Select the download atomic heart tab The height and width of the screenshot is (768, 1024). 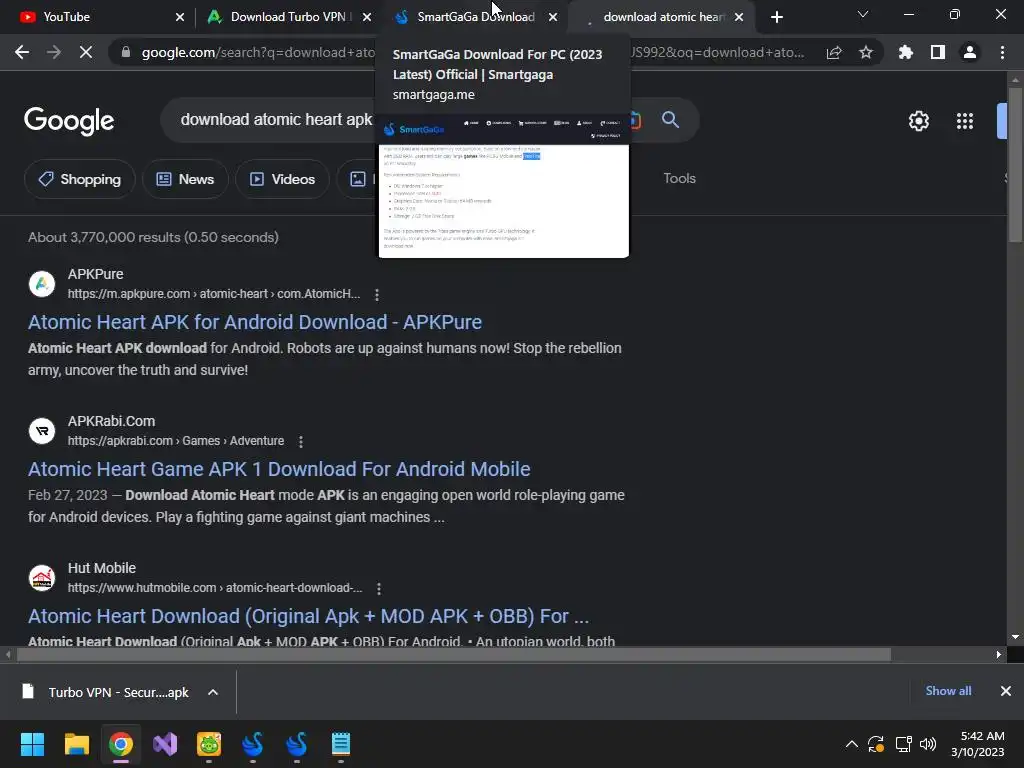coord(663,17)
